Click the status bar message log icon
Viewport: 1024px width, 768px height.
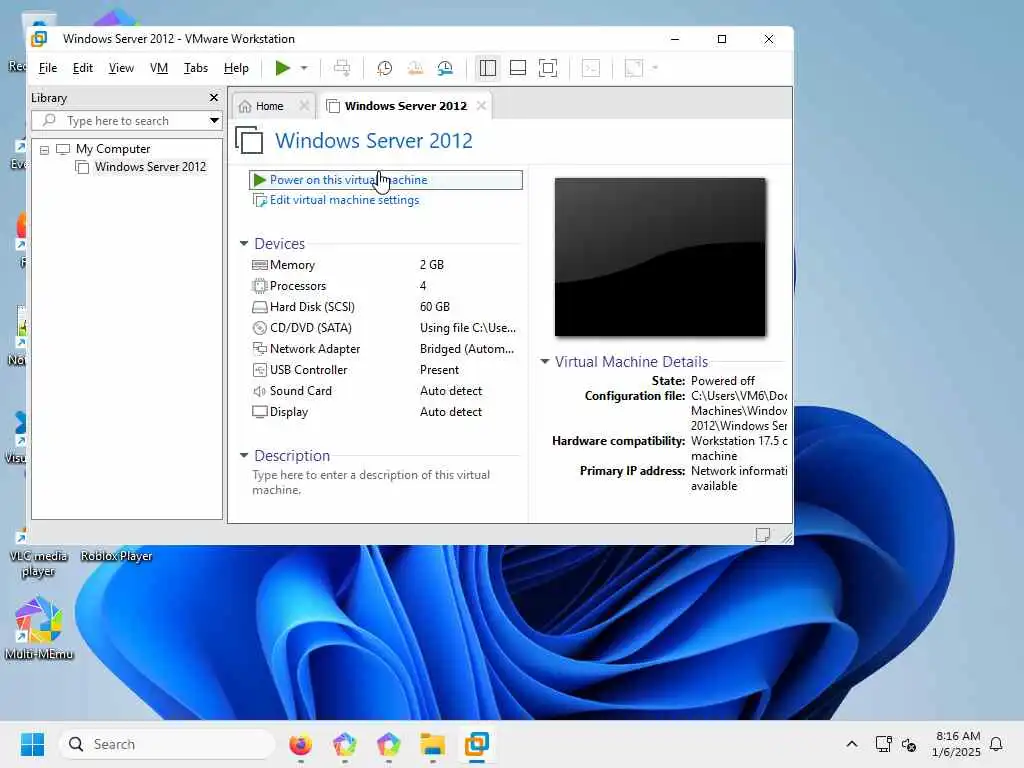click(762, 535)
